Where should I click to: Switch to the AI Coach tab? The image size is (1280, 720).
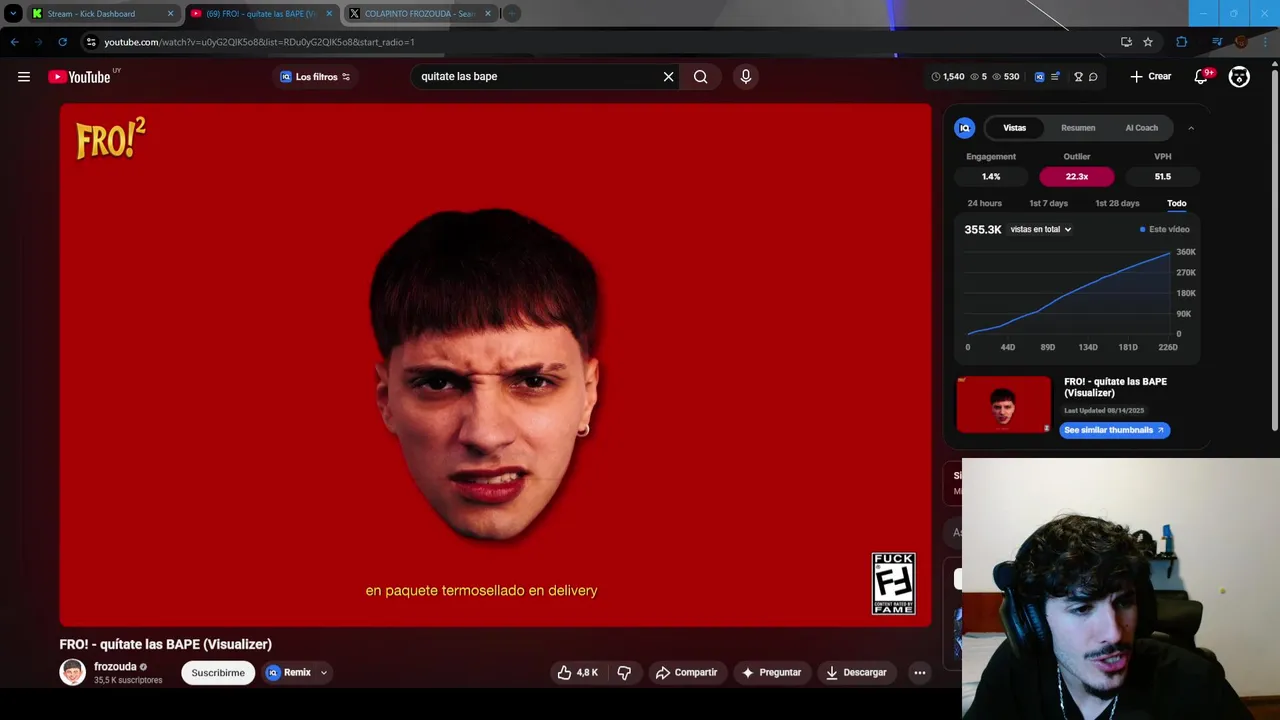tap(1141, 128)
